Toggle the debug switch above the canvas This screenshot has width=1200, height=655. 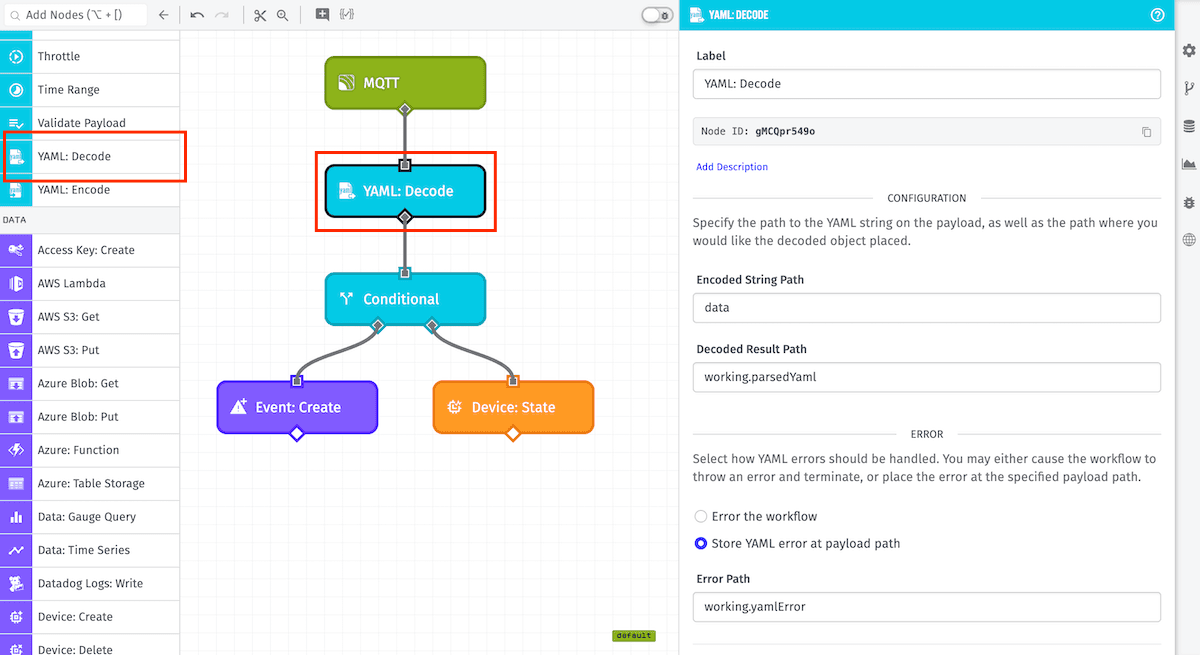[656, 15]
